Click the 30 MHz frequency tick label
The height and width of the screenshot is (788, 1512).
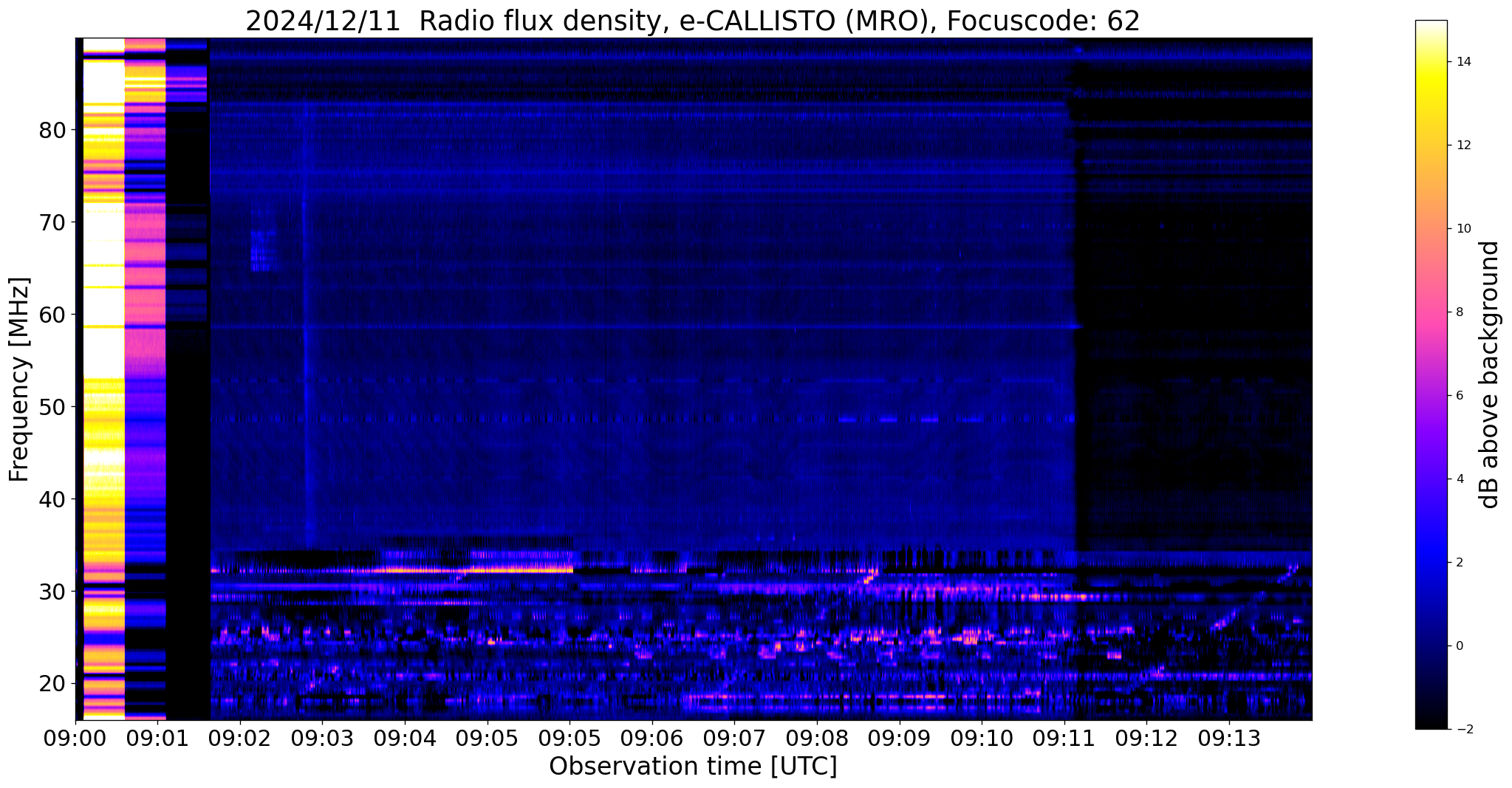coord(52,592)
